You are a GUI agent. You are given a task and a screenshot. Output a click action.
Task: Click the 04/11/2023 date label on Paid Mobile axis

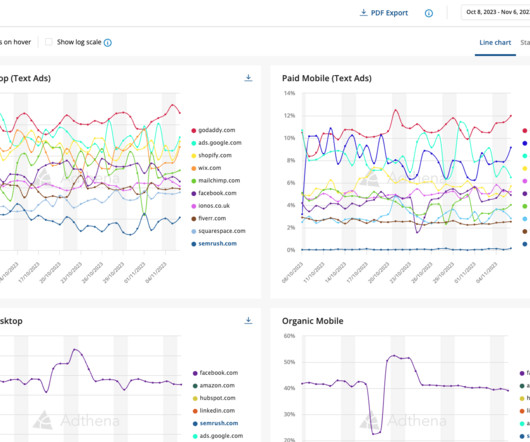click(x=487, y=272)
